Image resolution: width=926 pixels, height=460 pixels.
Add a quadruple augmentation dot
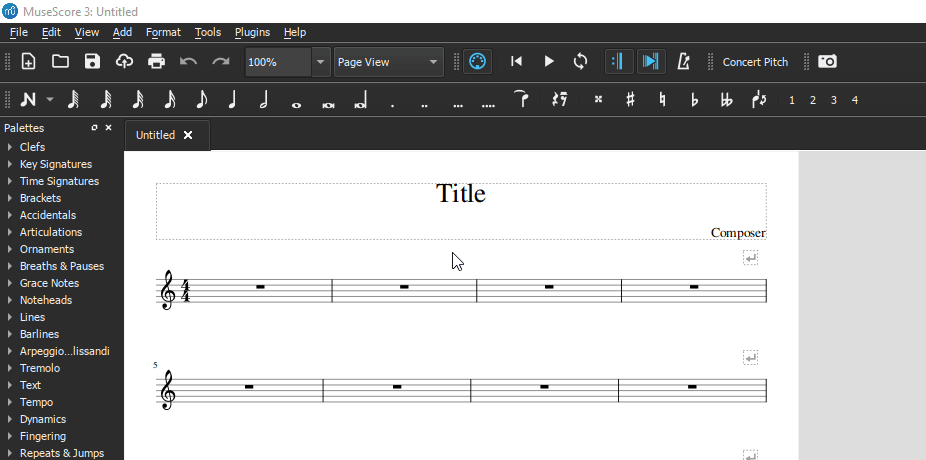click(x=488, y=106)
